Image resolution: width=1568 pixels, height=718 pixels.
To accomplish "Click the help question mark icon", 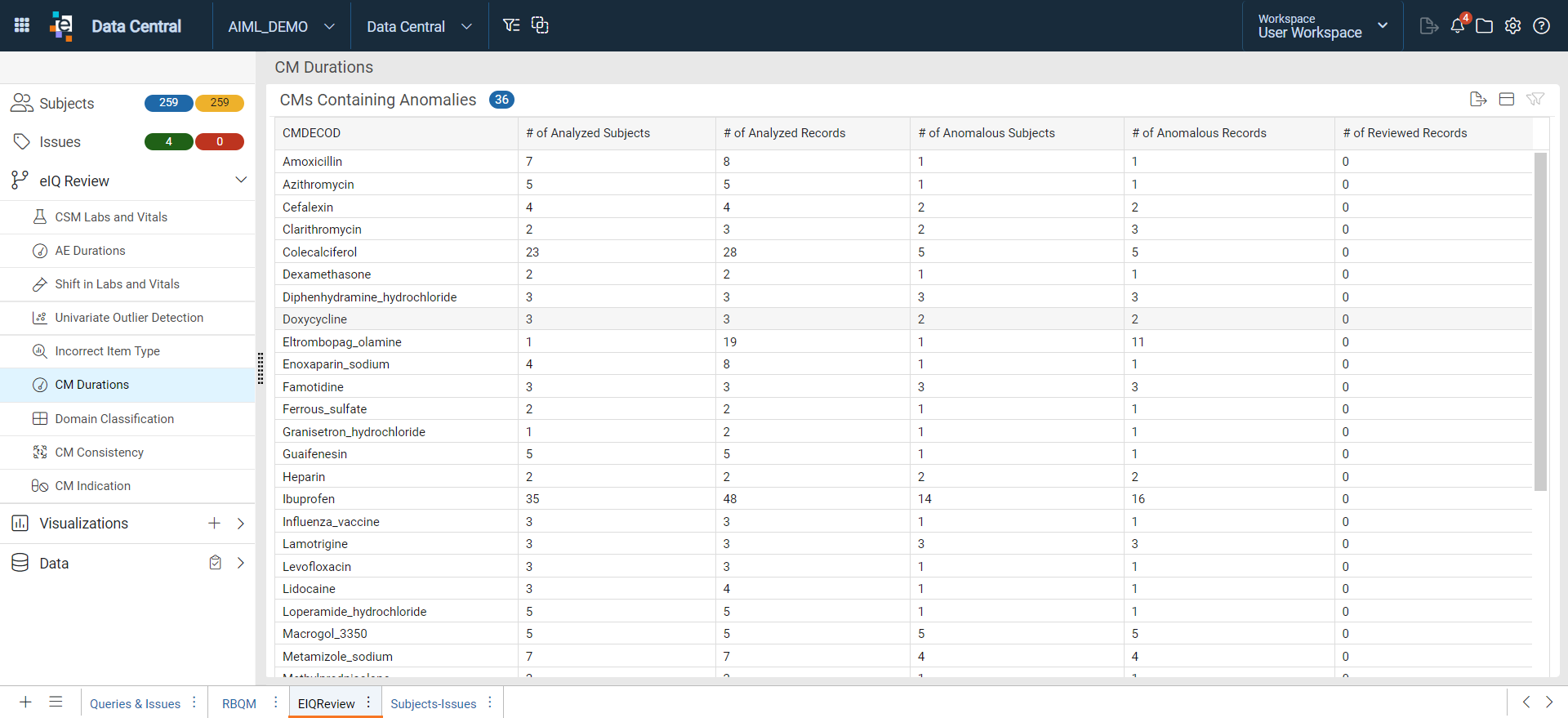I will [x=1542, y=26].
